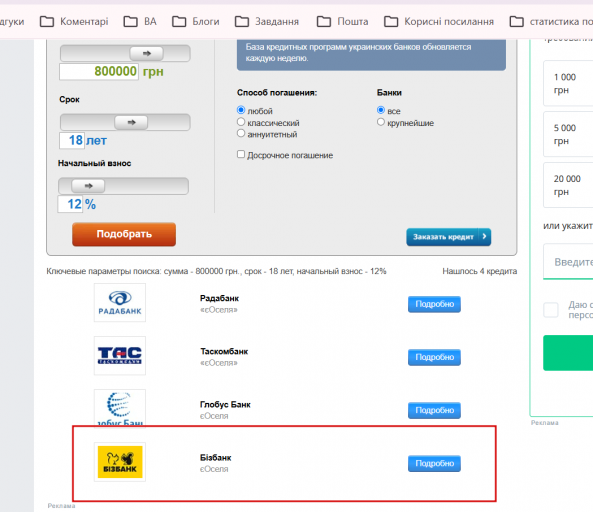
Task: Click the Нашлось 4 кредита text
Action: (480, 271)
